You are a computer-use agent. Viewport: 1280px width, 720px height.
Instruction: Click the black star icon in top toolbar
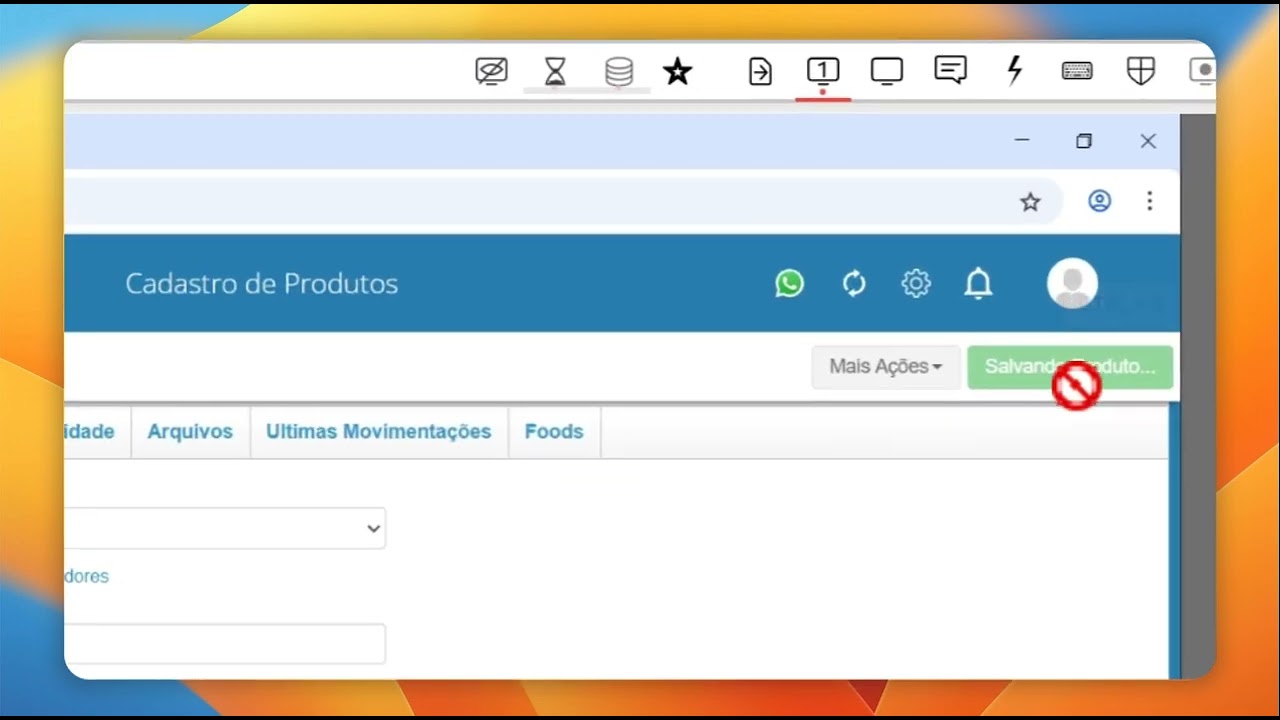[x=678, y=71]
